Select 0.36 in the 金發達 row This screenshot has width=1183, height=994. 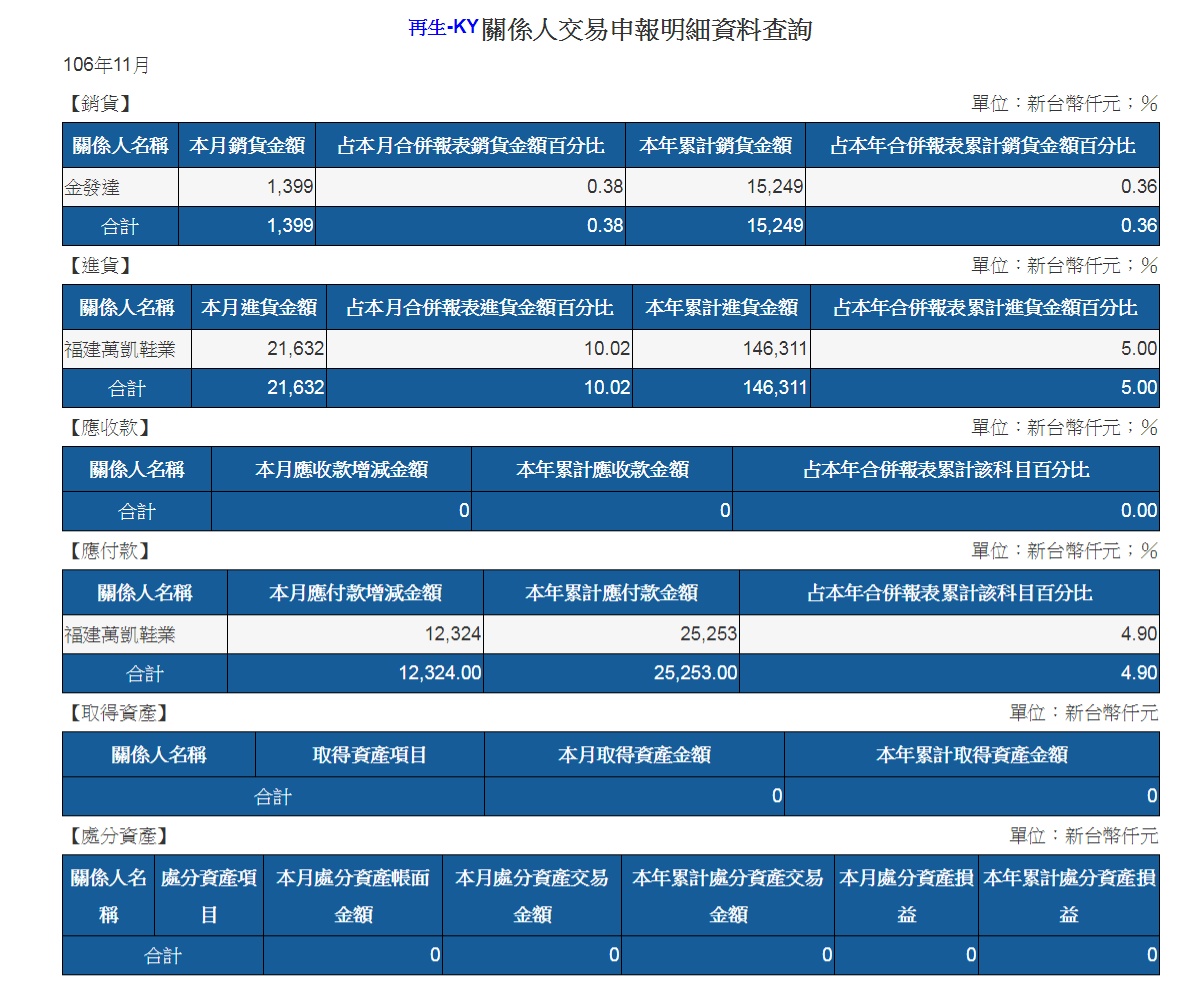(1138, 186)
